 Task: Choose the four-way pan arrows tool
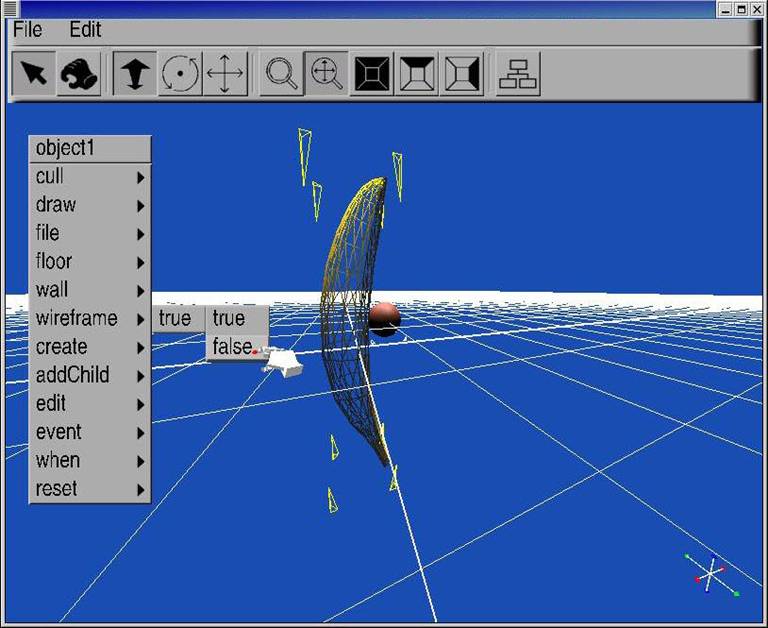pos(225,73)
